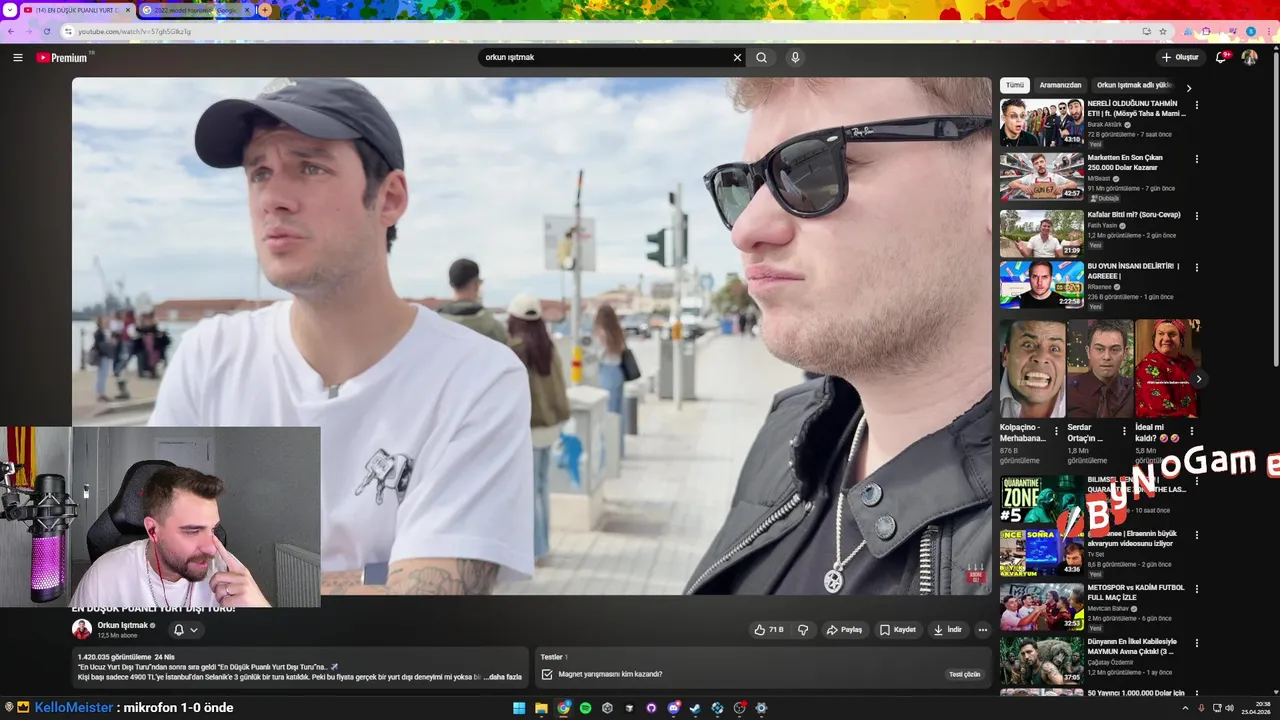Open Serdar Ortaç'ın Short thumbnail
Viewport: 1280px width, 720px height.
[x=1100, y=368]
